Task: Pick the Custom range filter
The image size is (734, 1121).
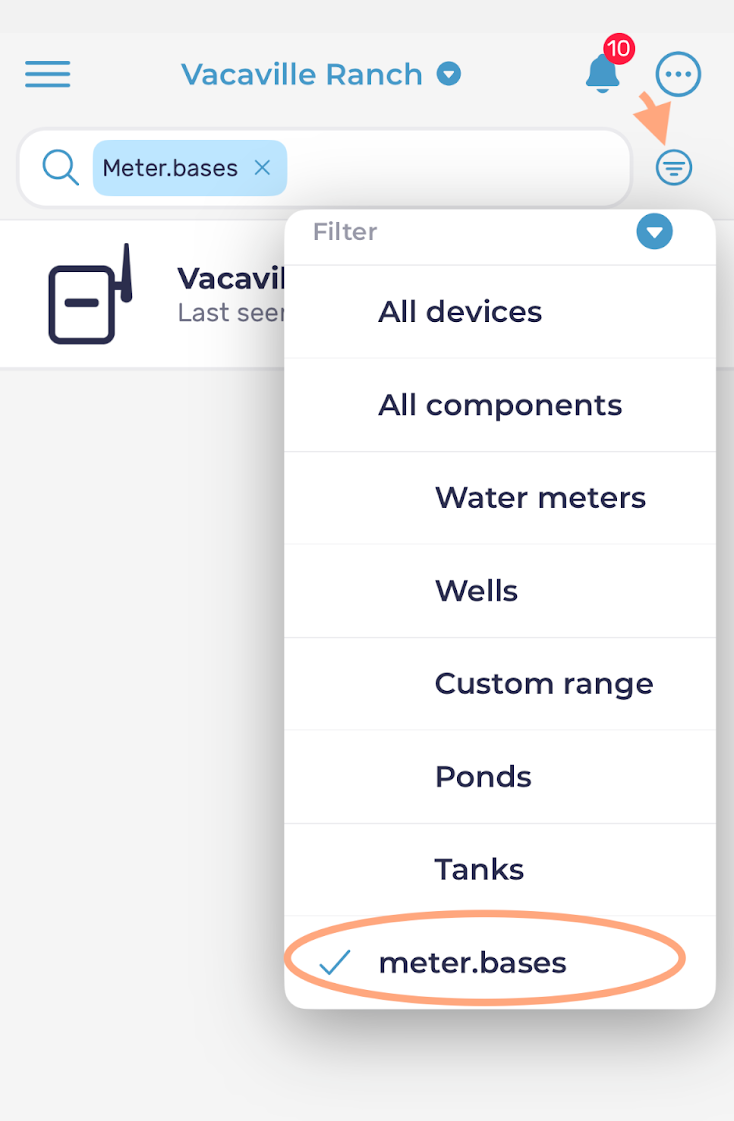Action: (x=500, y=683)
